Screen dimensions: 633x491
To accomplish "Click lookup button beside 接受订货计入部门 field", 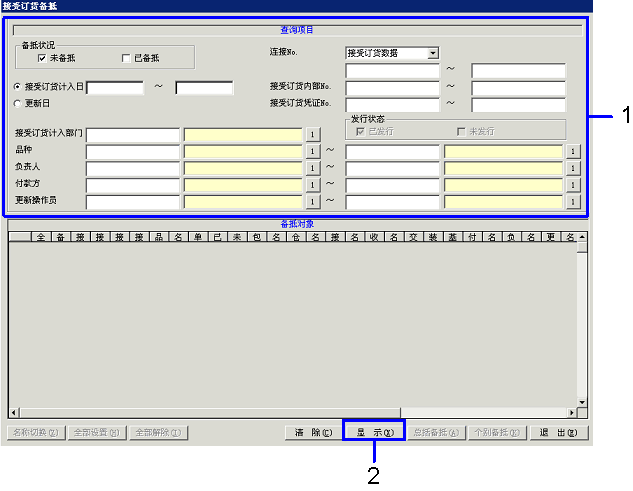I will coord(311,135).
